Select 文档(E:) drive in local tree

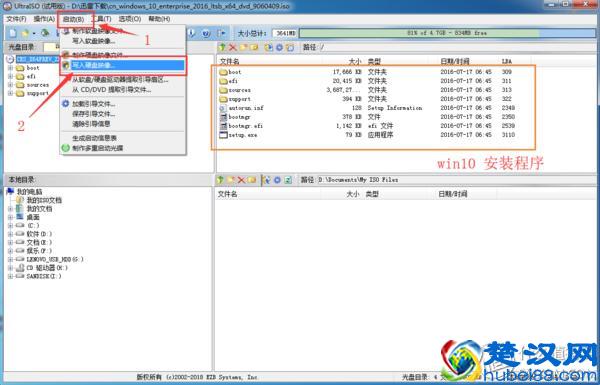click(x=39, y=243)
